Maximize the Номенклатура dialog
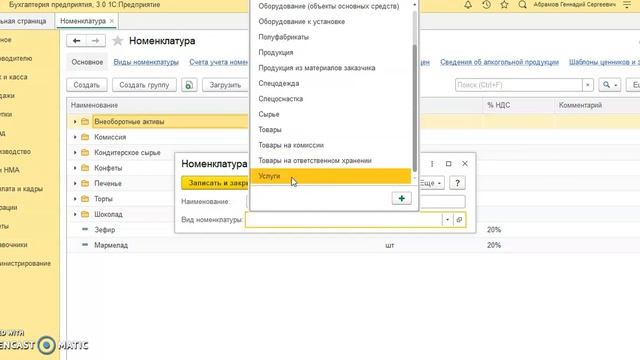Screen dimensions: 640x360 (x=449, y=164)
